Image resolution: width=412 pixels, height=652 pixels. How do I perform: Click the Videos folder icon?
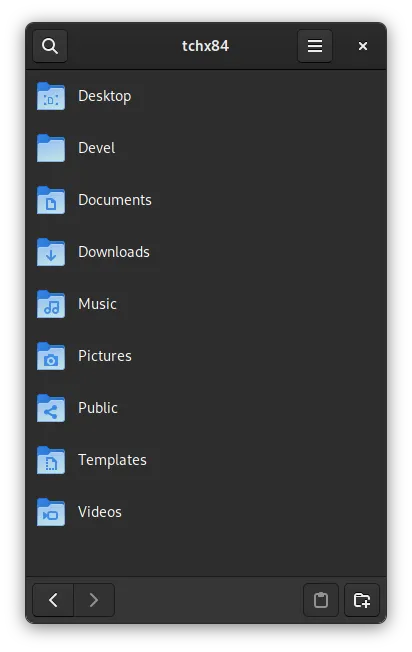(x=51, y=512)
